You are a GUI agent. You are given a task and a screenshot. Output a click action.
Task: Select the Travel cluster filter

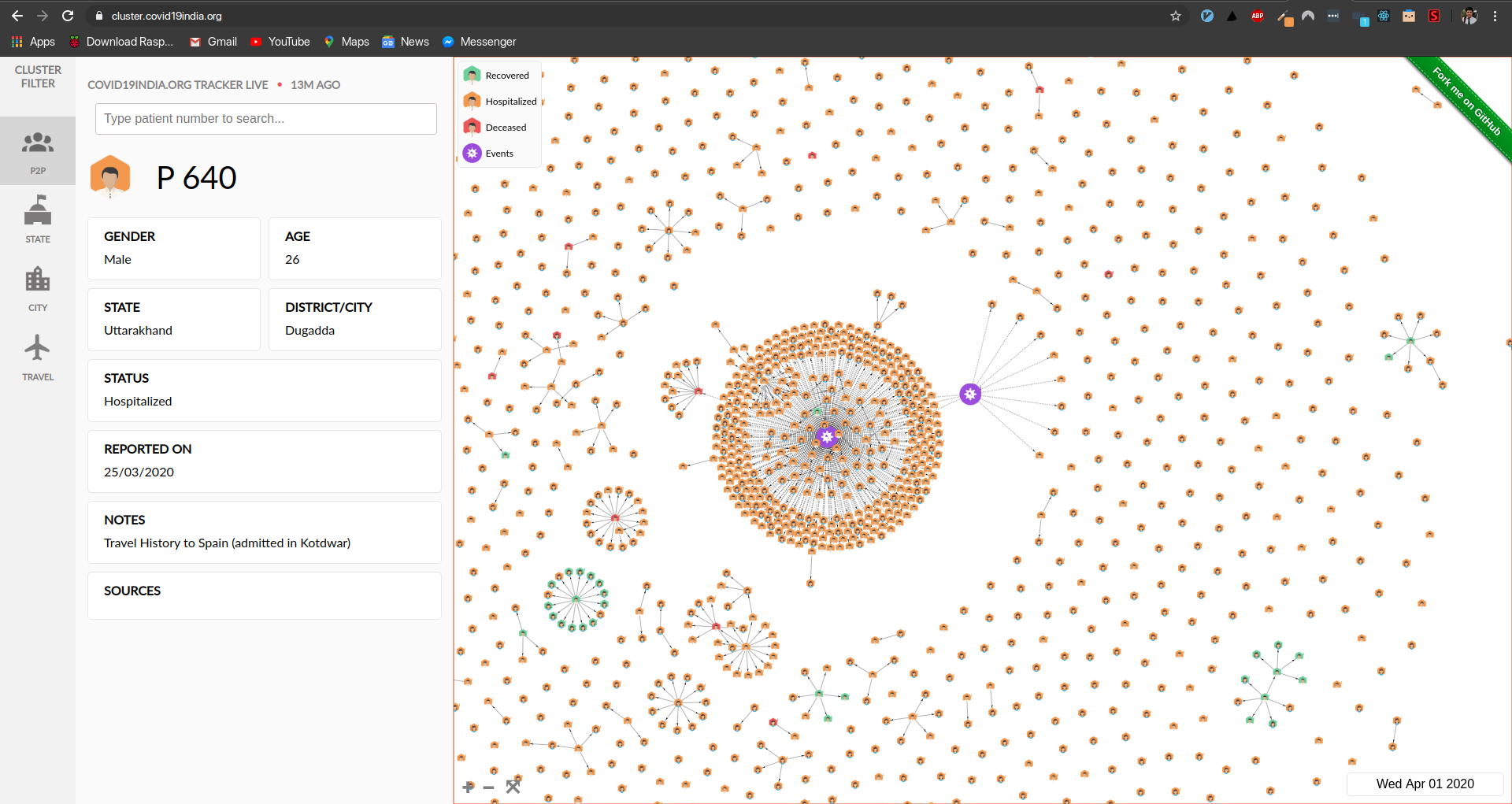pos(38,358)
